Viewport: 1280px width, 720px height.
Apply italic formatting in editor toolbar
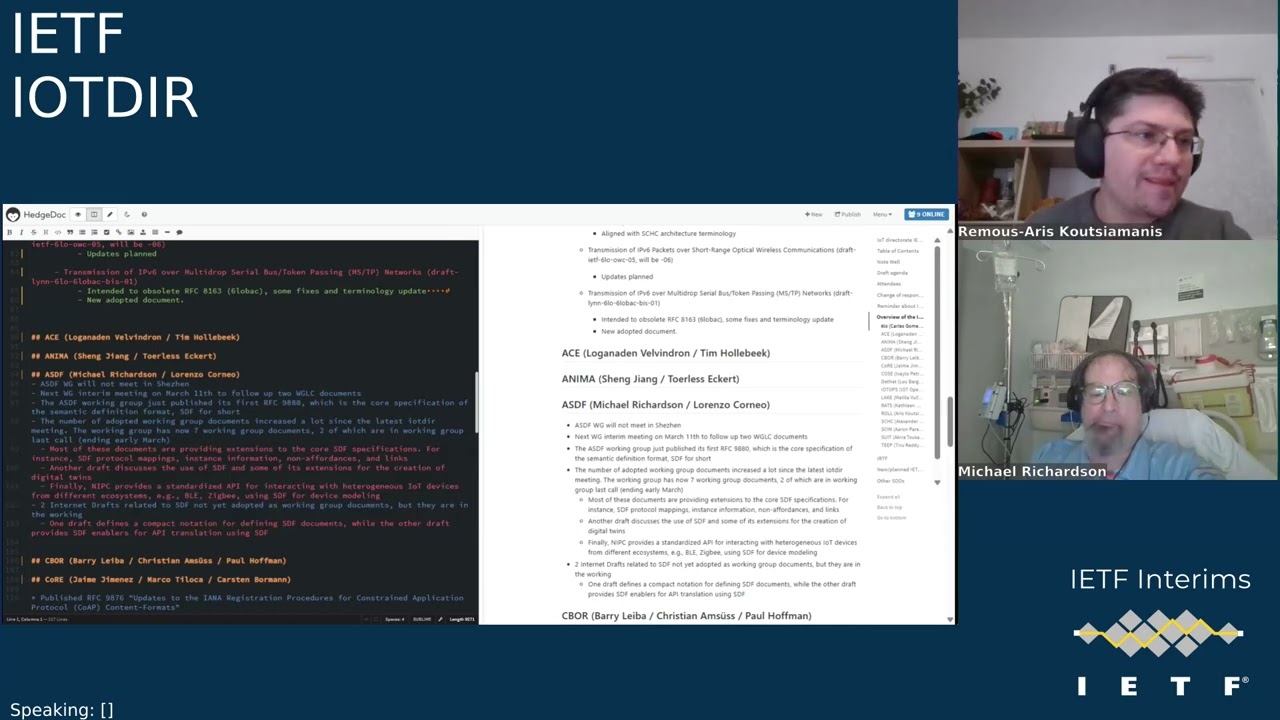21,232
